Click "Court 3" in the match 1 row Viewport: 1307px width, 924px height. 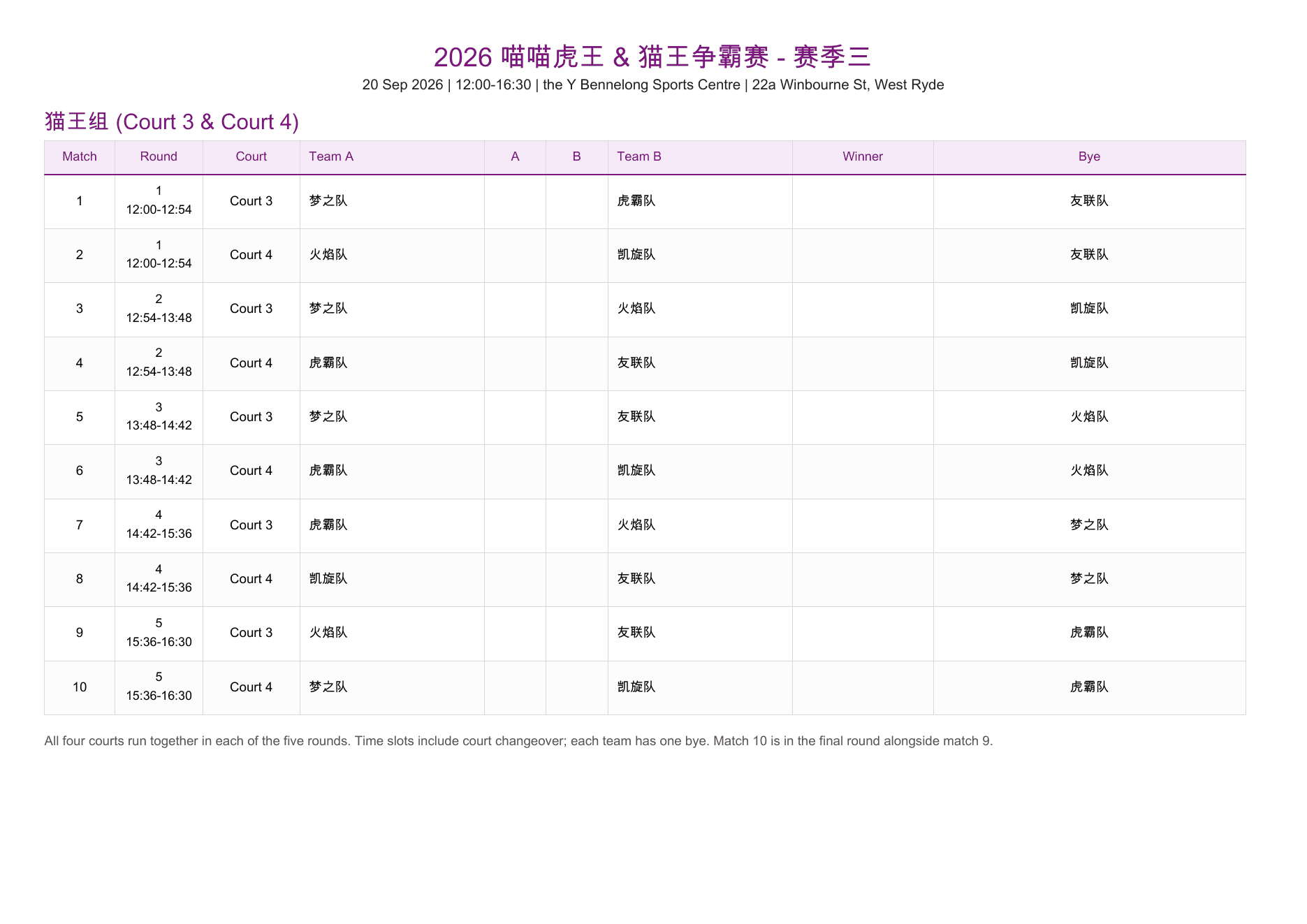click(251, 201)
